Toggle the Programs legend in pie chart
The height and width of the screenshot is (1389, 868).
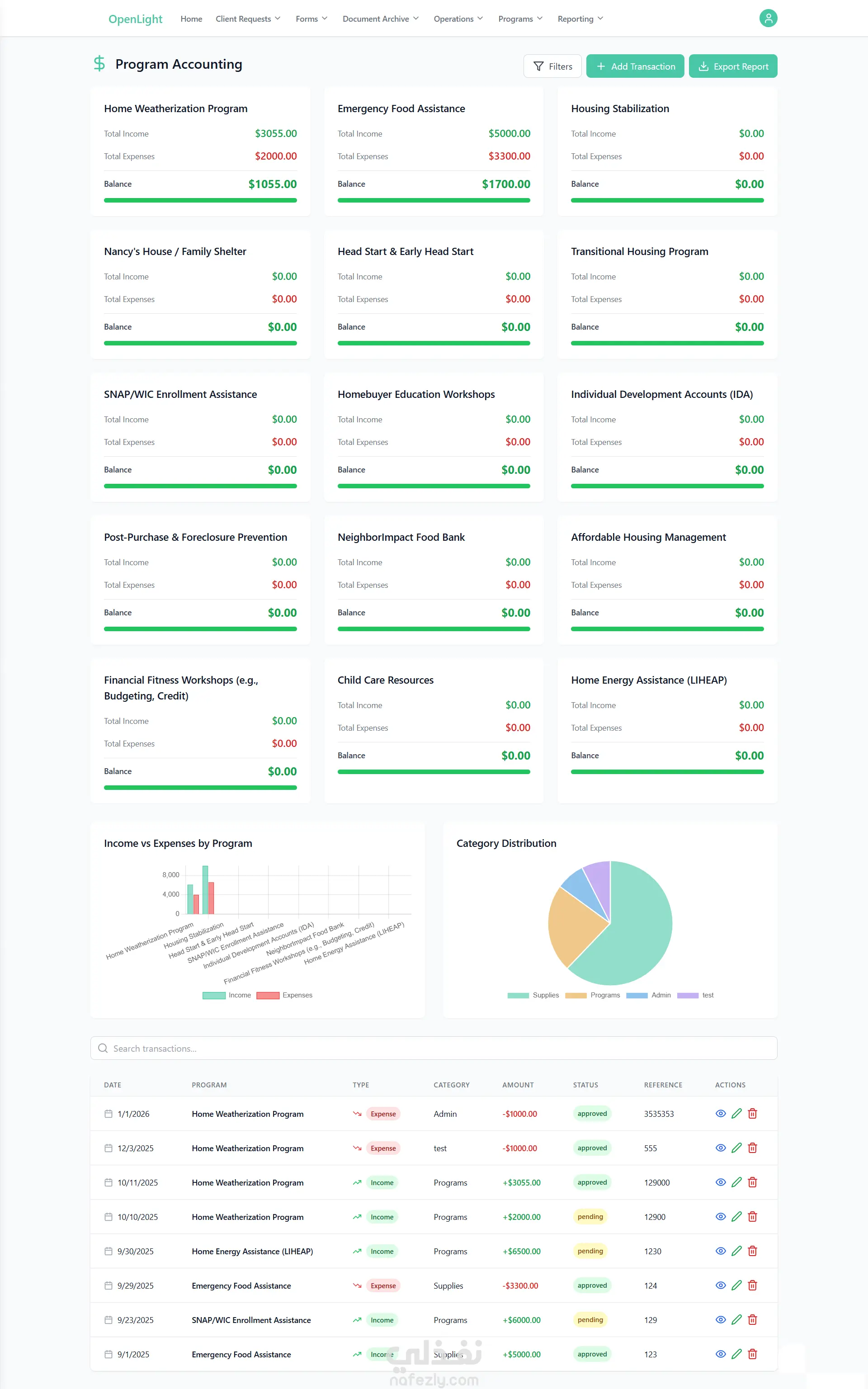click(592, 995)
